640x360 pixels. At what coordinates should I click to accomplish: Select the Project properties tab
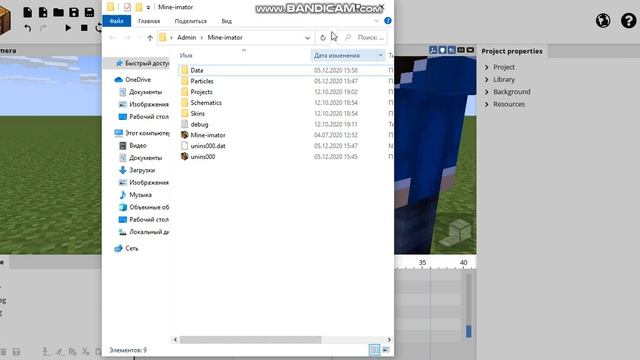tap(512, 51)
